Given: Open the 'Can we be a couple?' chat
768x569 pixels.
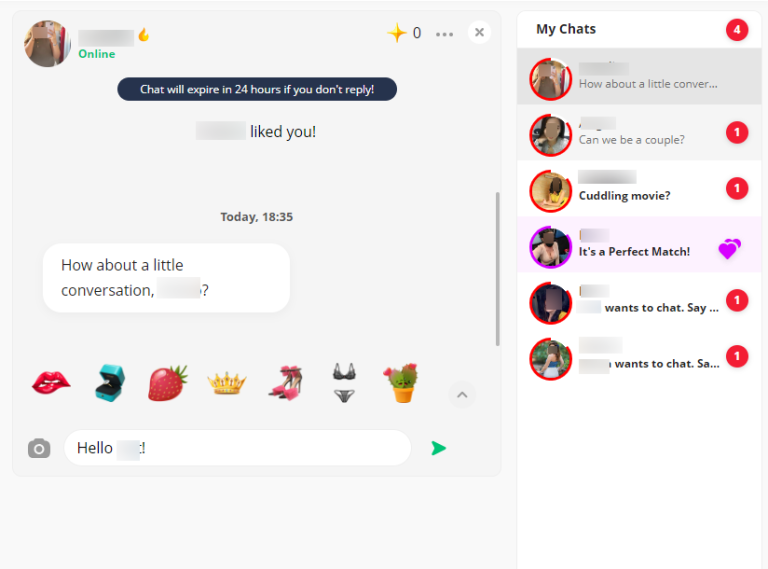Looking at the screenshot, I should click(x=639, y=132).
